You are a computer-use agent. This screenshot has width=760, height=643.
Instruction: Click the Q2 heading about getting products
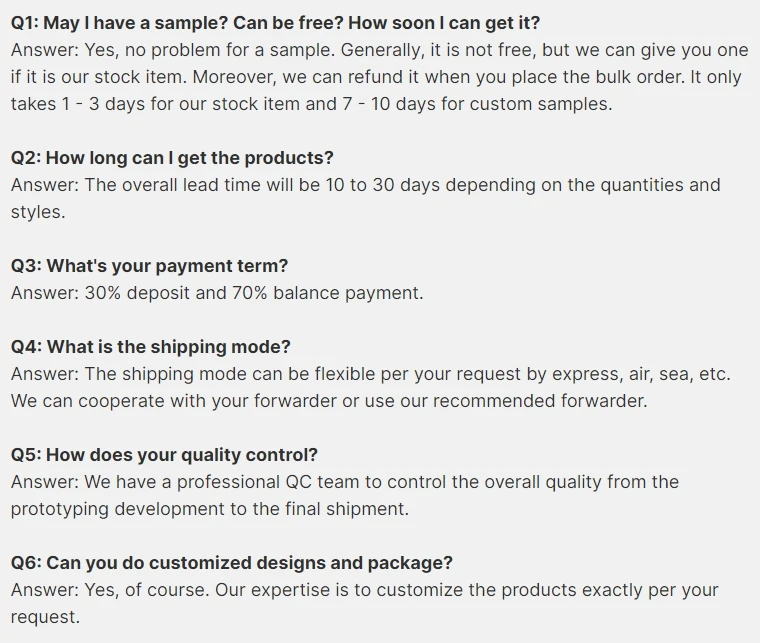tap(172, 157)
